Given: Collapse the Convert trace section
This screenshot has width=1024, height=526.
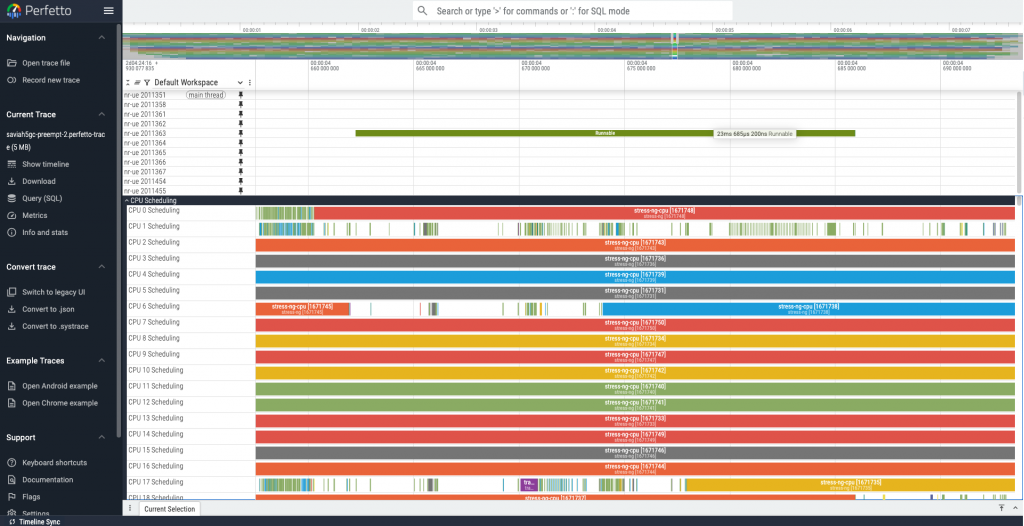Looking at the screenshot, I should click(x=101, y=267).
